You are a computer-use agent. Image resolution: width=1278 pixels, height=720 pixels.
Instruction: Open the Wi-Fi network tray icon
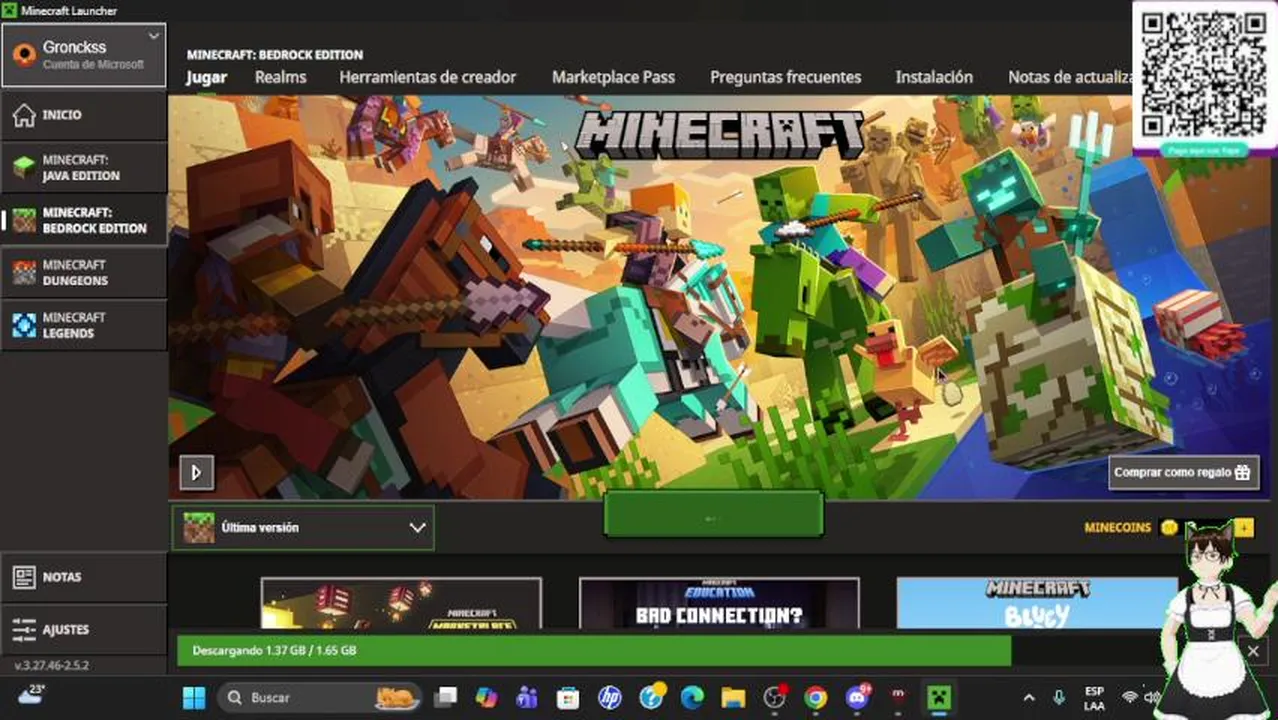point(1130,697)
